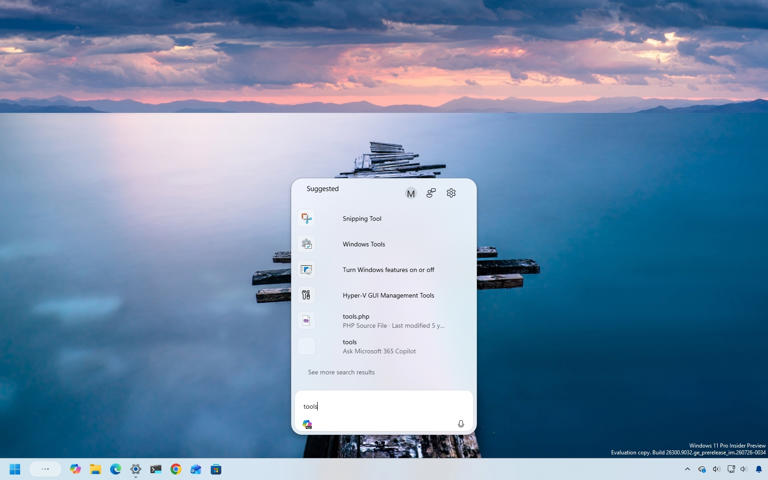Open Microsoft Store from the taskbar
This screenshot has height=480, width=768.
[216, 469]
